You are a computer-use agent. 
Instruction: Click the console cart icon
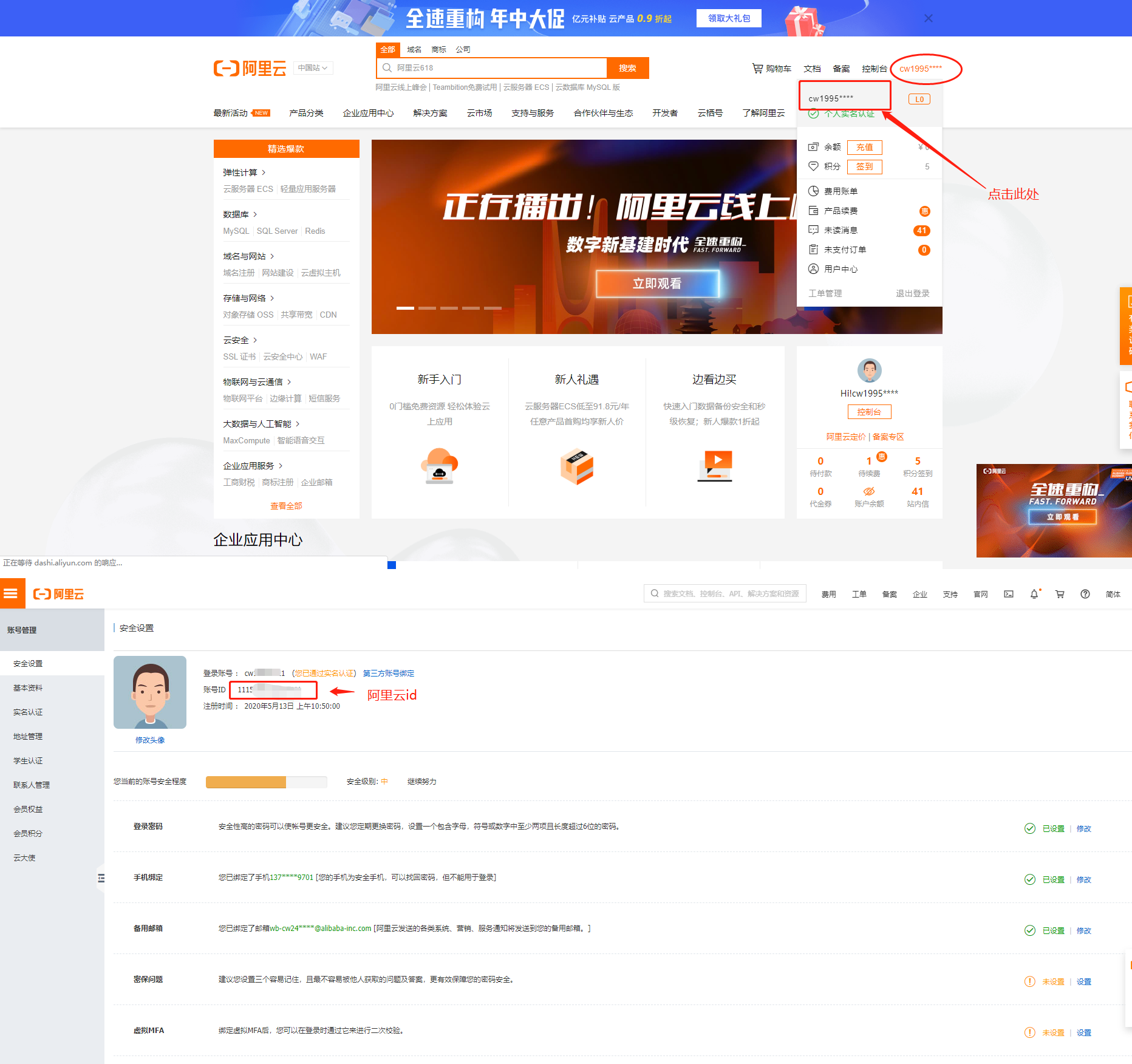click(1060, 594)
